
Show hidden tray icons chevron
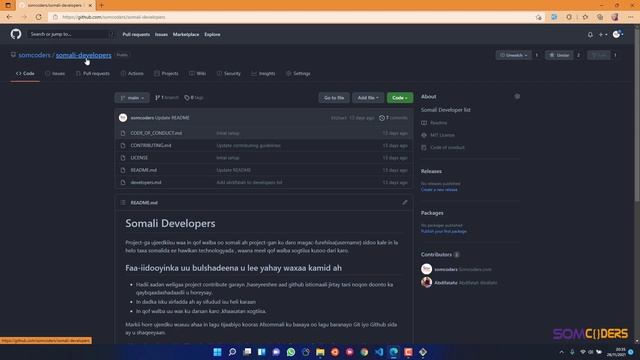562,352
